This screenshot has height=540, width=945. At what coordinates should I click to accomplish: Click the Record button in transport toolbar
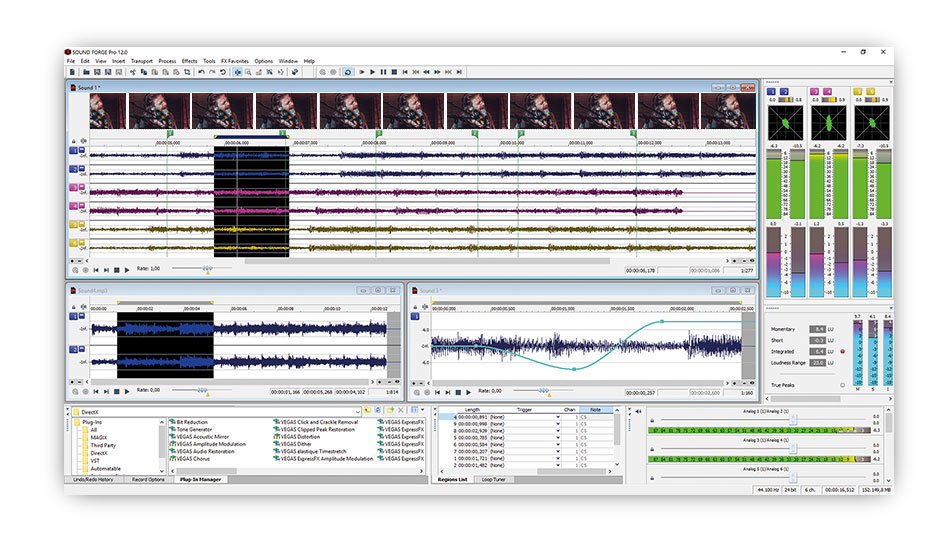click(x=333, y=72)
